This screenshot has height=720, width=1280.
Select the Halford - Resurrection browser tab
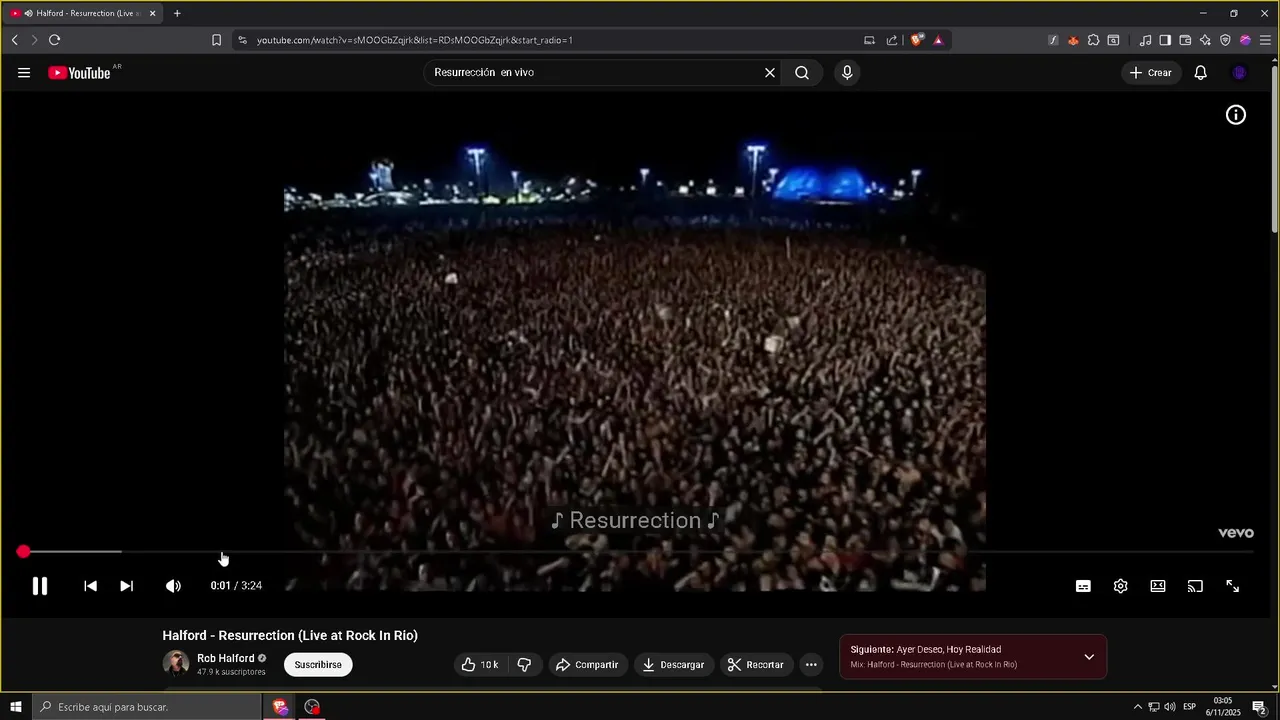pyautogui.click(x=84, y=14)
